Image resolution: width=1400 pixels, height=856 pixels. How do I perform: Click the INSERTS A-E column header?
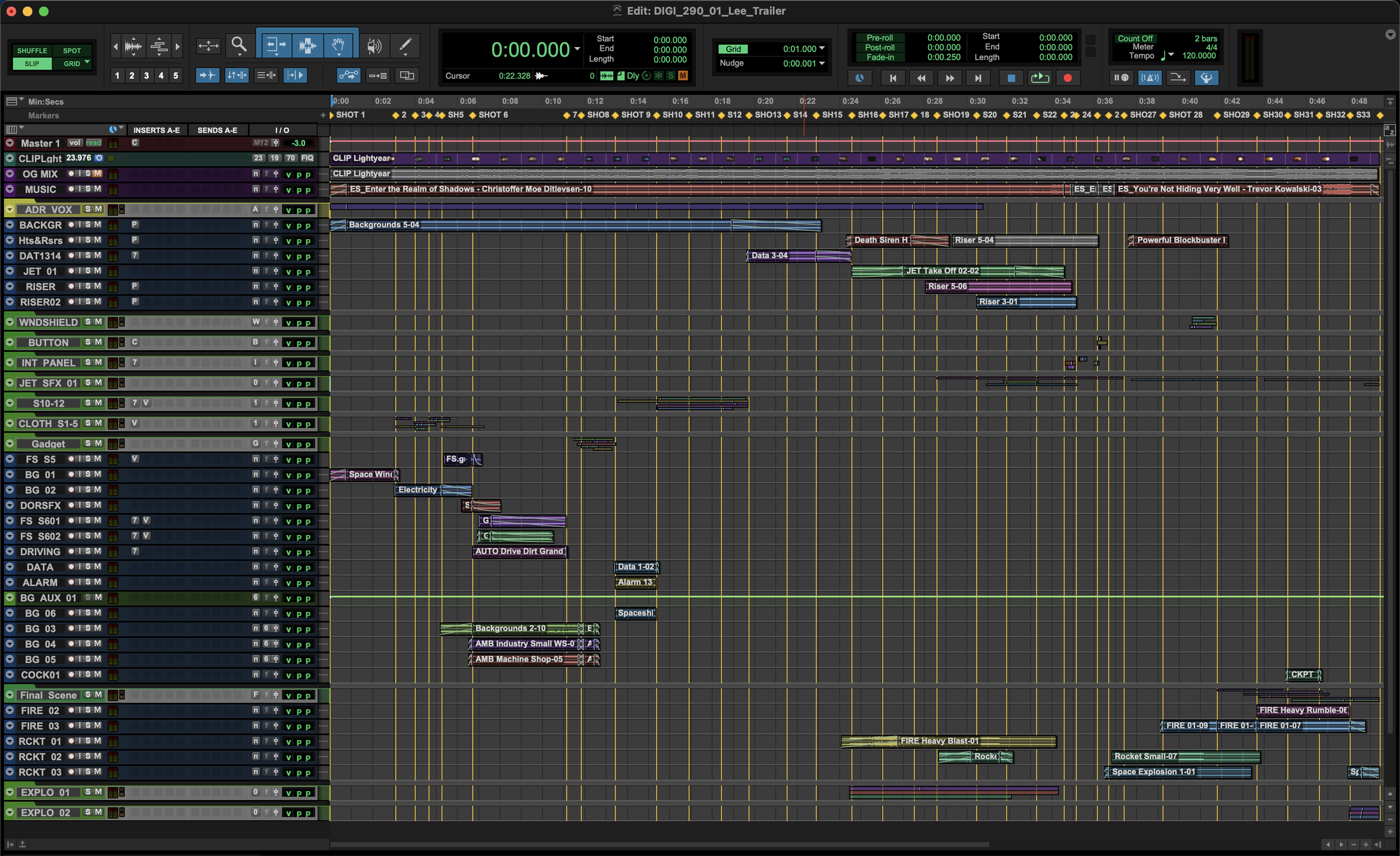156,130
